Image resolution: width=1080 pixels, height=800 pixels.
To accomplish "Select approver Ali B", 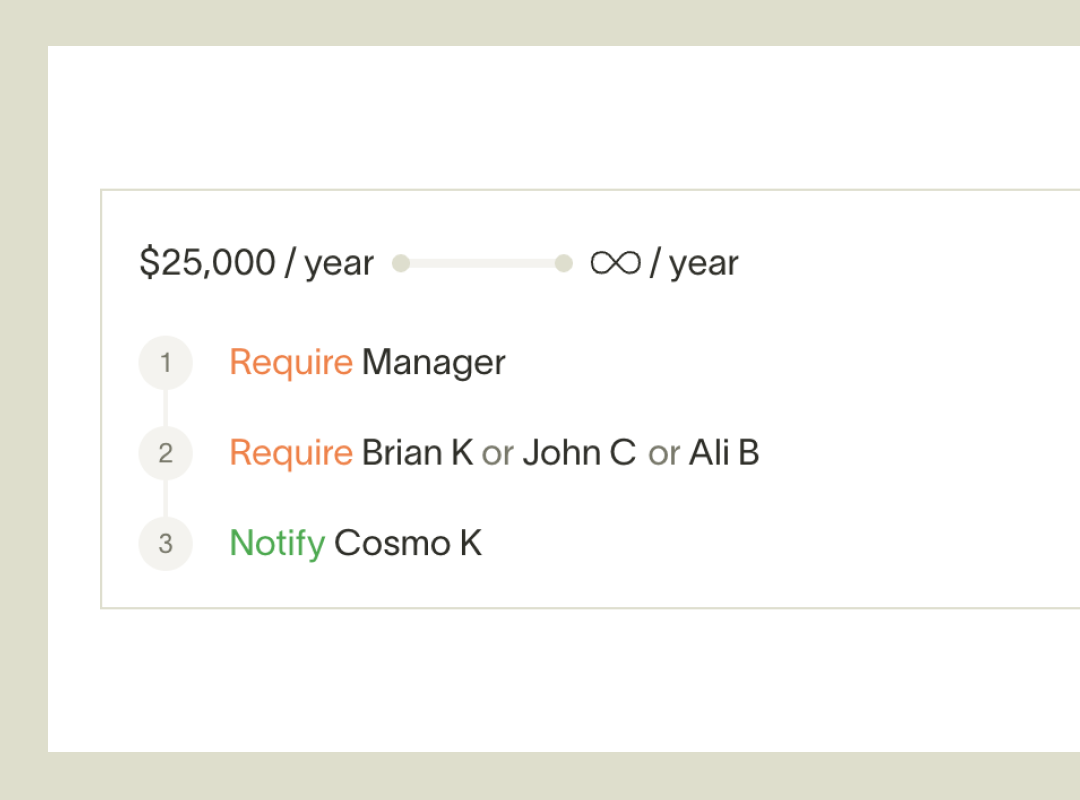I will pos(724,453).
